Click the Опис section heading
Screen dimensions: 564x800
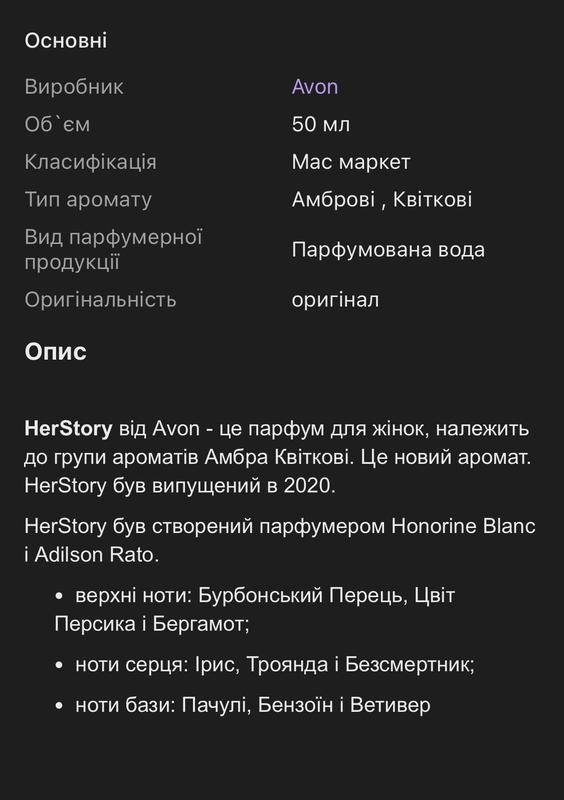tap(55, 352)
